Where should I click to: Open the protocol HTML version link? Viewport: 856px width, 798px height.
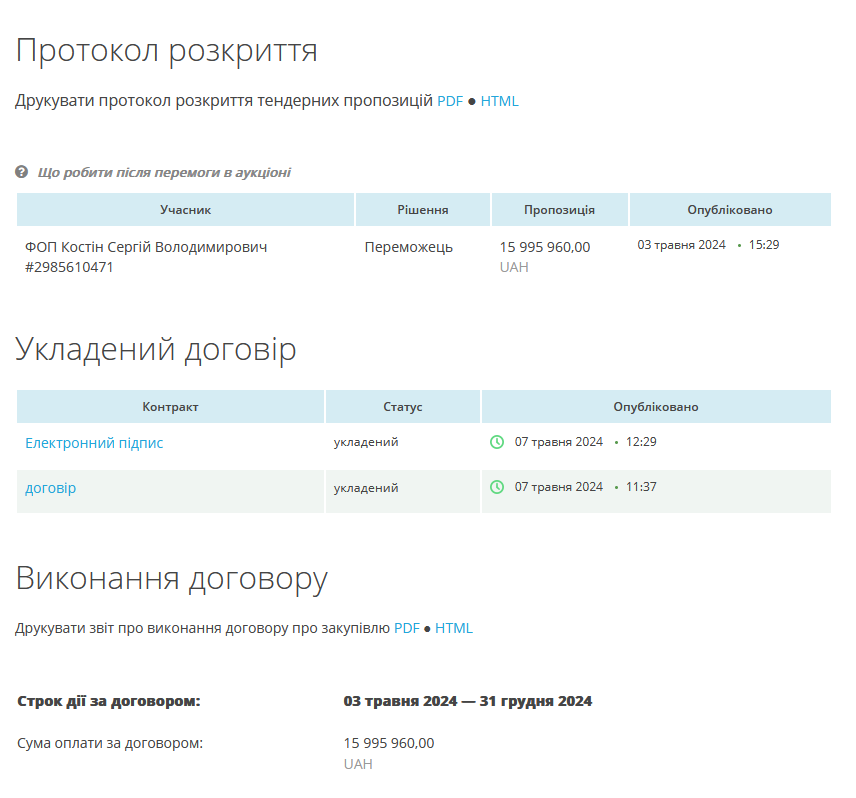tap(499, 101)
